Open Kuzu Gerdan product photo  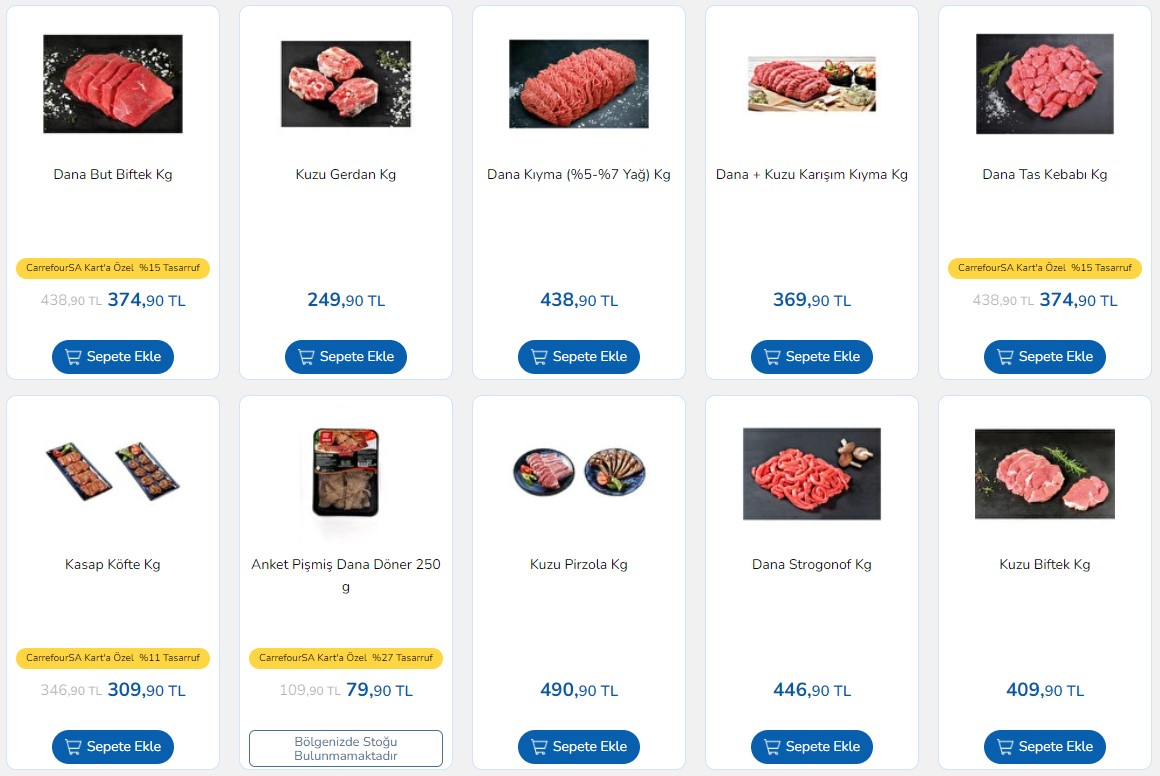(x=345, y=84)
